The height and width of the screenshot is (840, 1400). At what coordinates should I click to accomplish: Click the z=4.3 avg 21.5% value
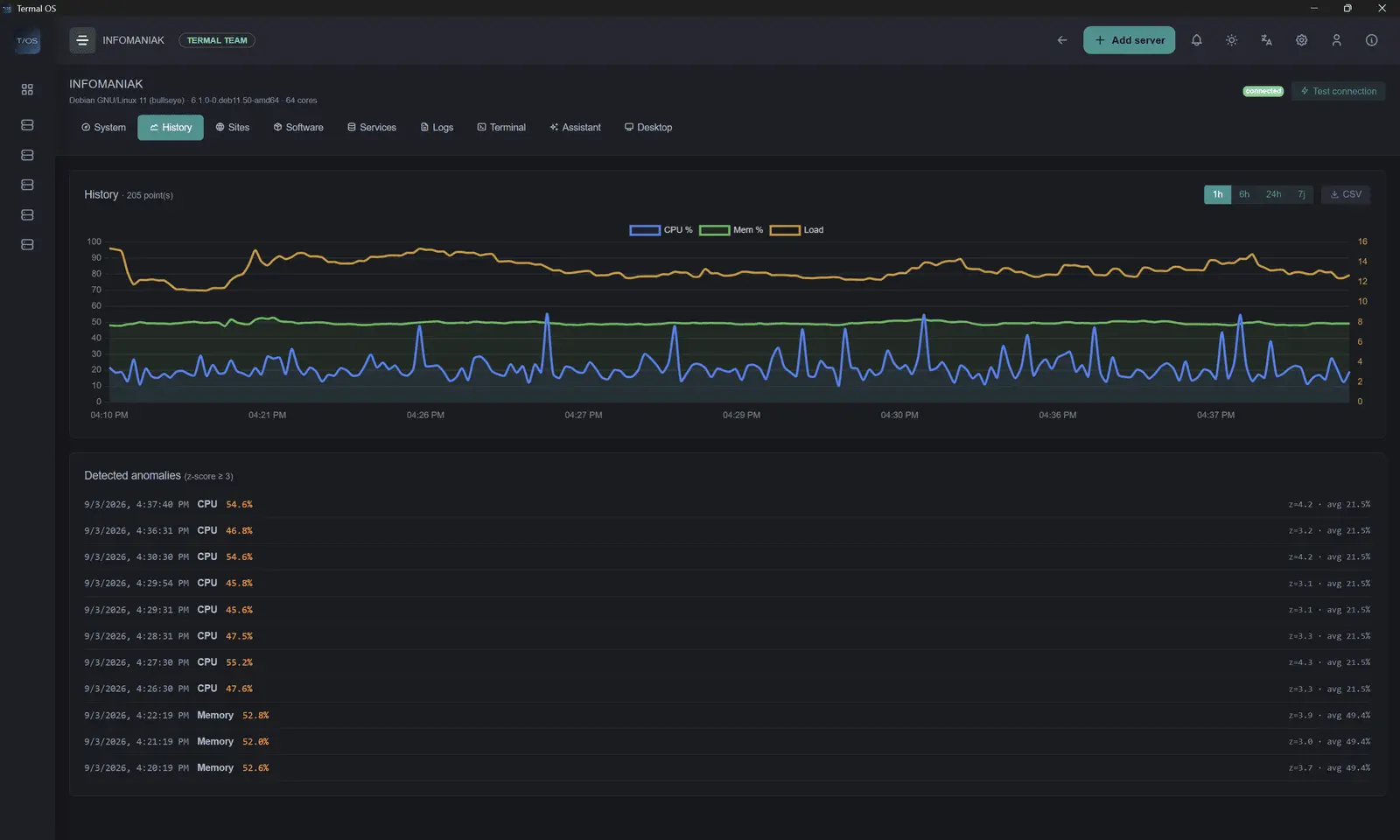tap(1329, 662)
